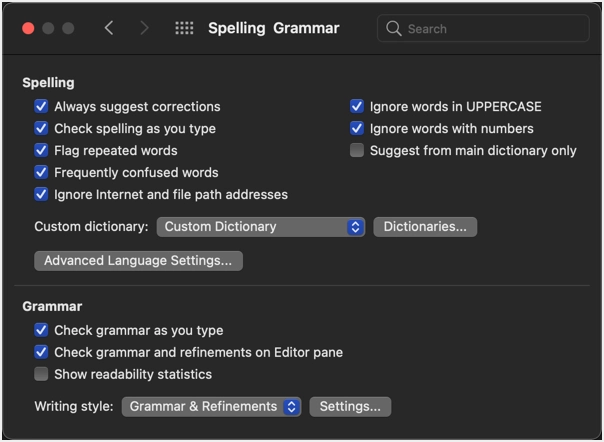The width and height of the screenshot is (604, 442).
Task: Click the gray zoom window button
Action: point(68,28)
